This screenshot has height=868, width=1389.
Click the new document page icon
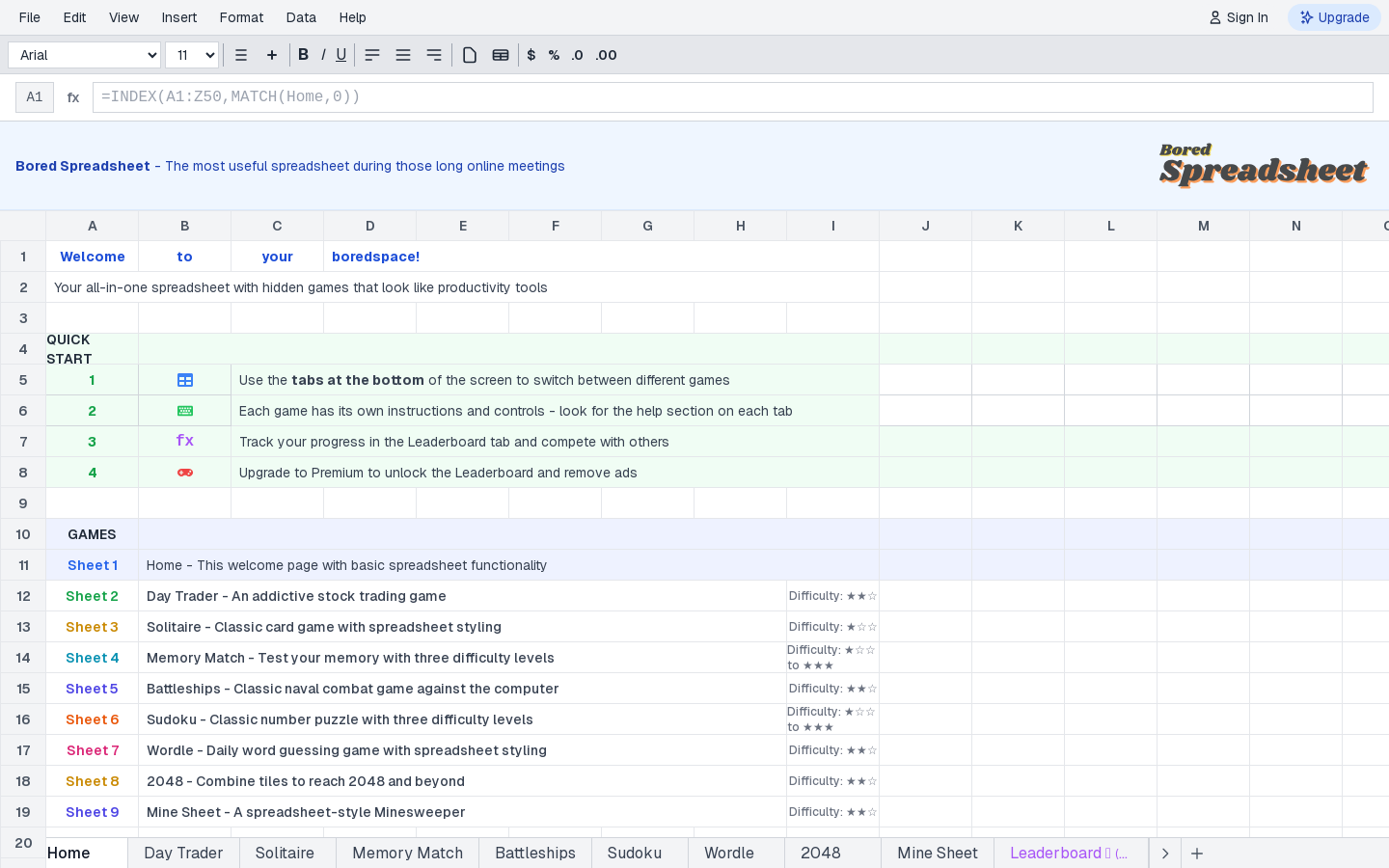[470, 55]
